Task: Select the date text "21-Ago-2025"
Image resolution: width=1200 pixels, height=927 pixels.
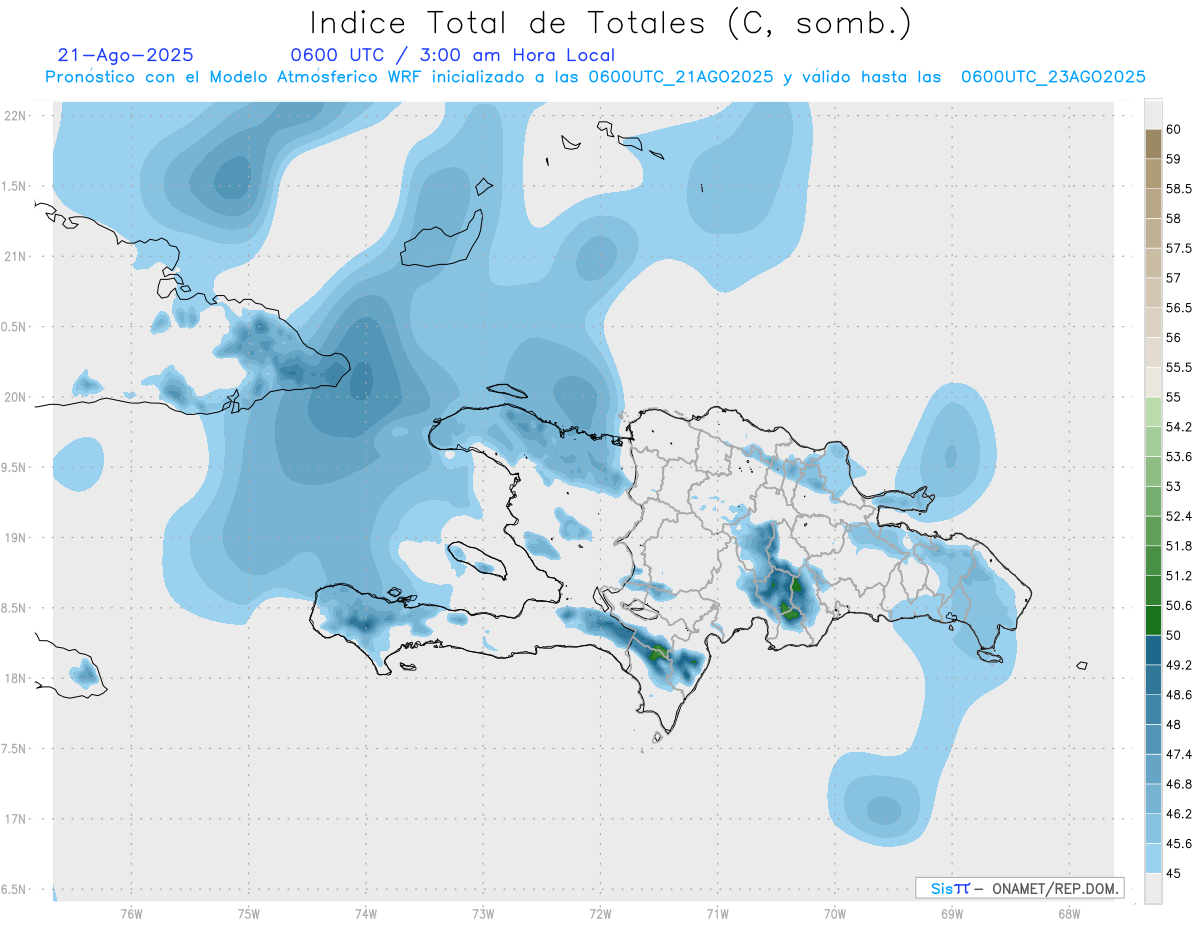Action: [x=126, y=56]
